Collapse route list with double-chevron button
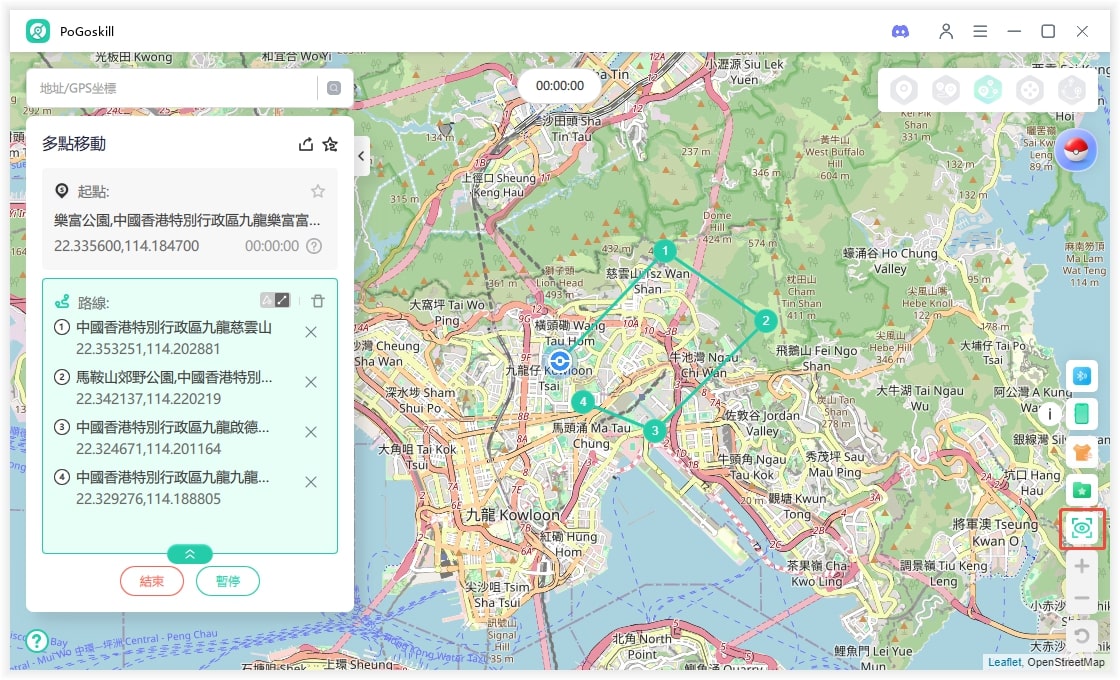The height and width of the screenshot is (680, 1120). click(190, 553)
